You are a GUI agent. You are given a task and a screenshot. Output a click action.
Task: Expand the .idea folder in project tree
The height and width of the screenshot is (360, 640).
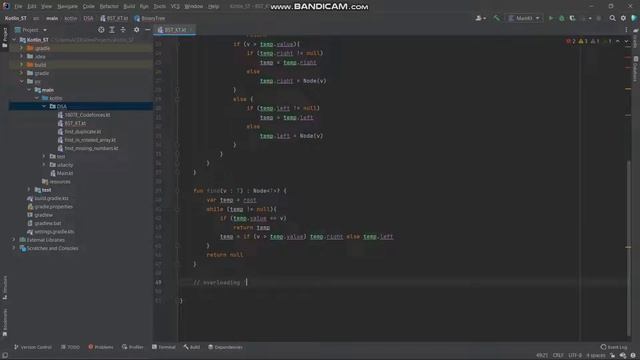click(22, 56)
